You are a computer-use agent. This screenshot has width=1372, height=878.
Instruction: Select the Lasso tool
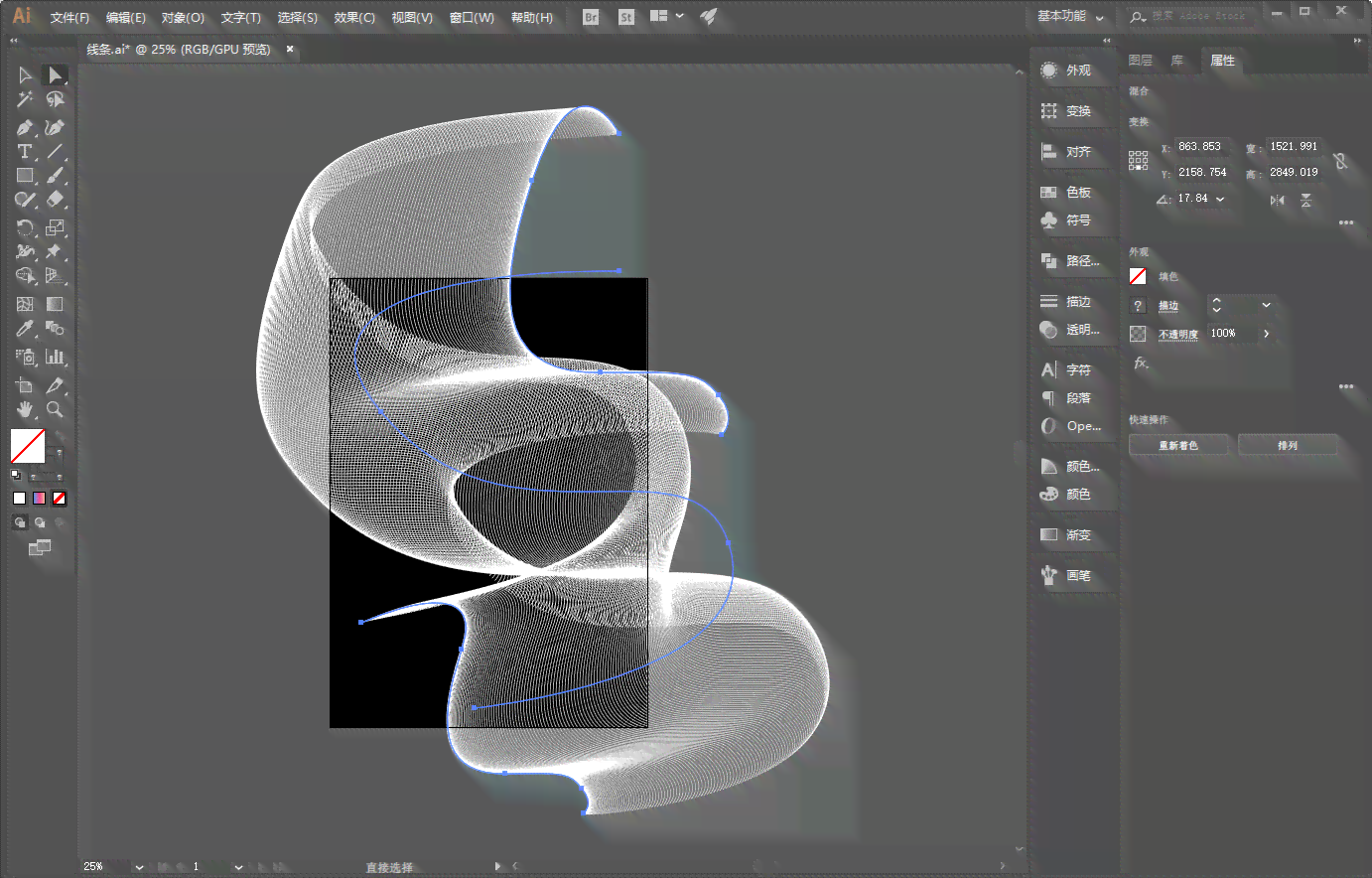pyautogui.click(x=56, y=99)
